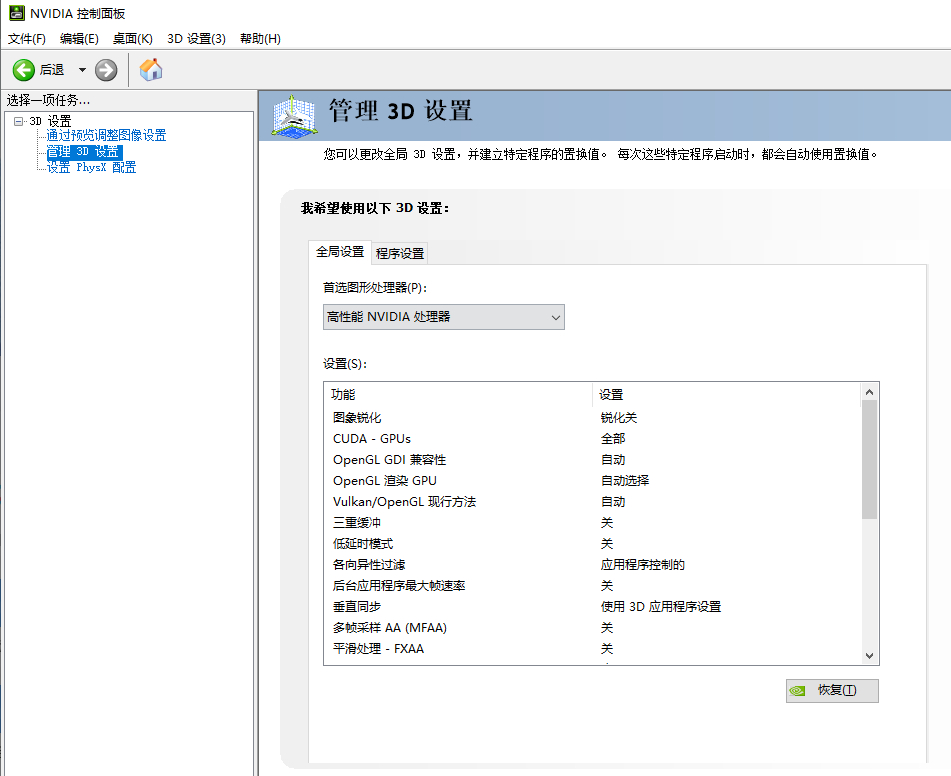Click the 设置 column header
This screenshot has width=951, height=776.
(x=726, y=394)
